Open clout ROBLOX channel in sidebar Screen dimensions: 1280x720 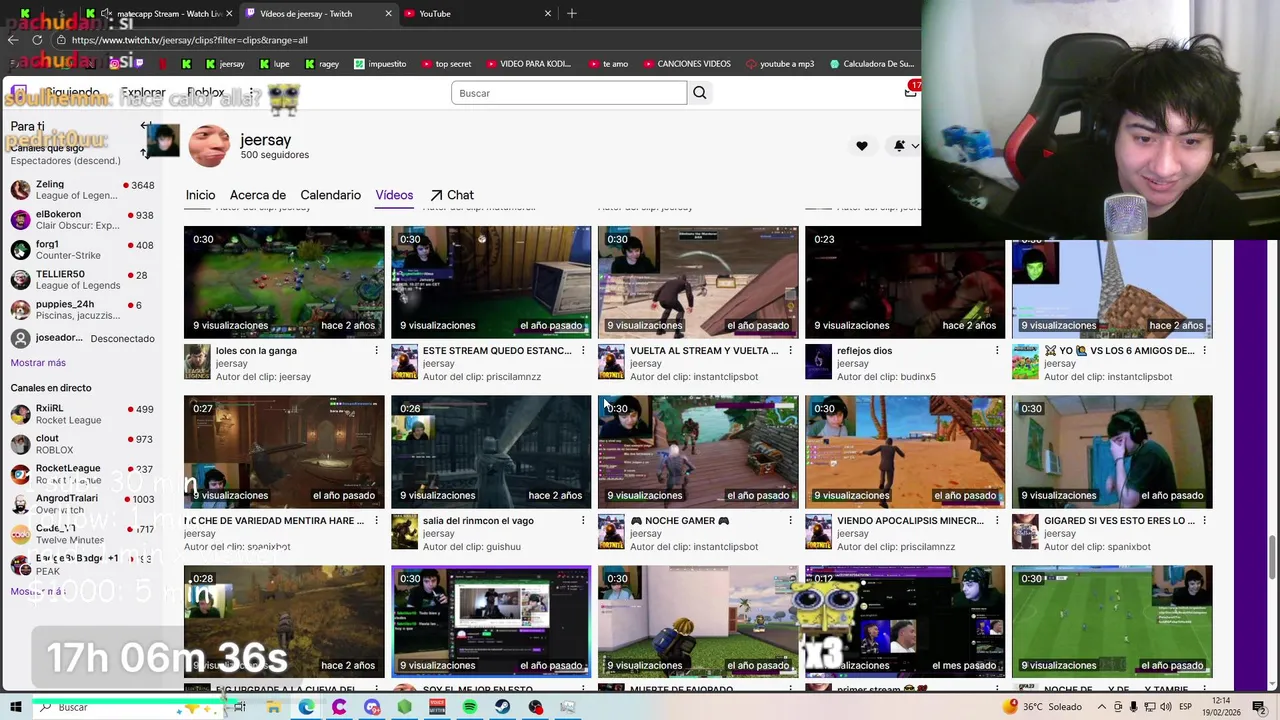coord(82,444)
